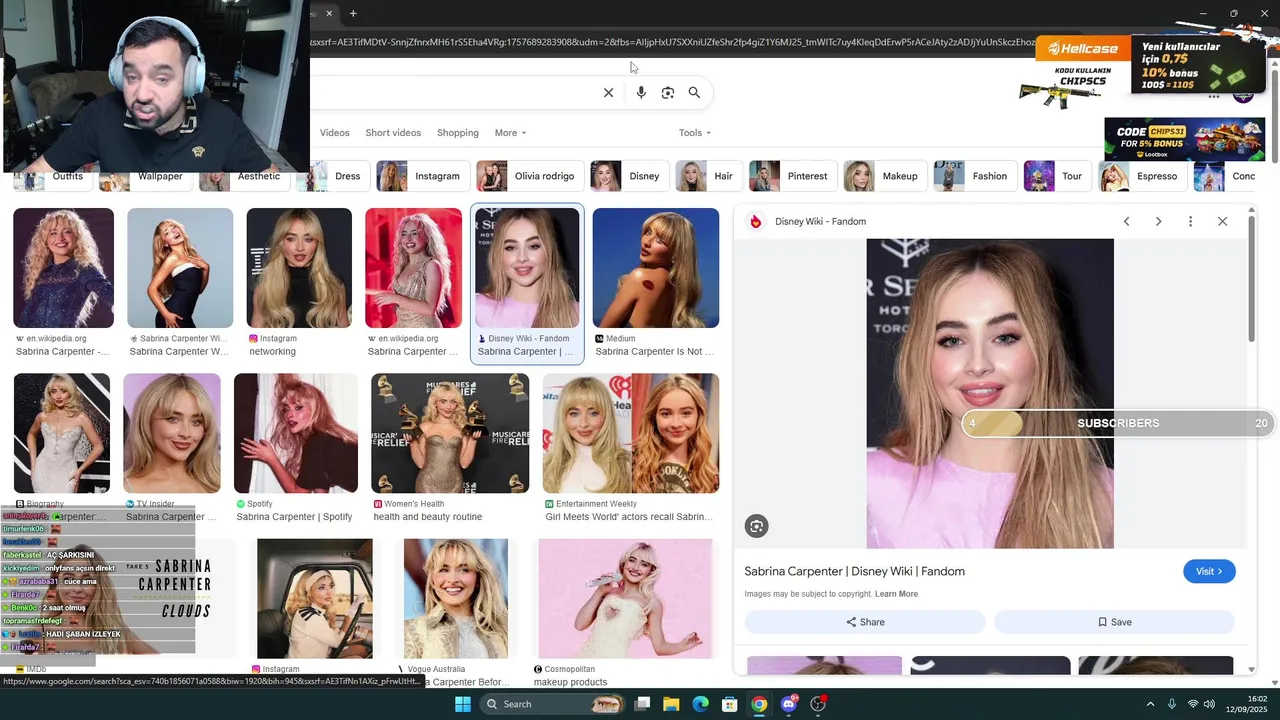Viewport: 1280px width, 720px height.
Task: Click the magnifier search icon in search bar
Action: 694,93
